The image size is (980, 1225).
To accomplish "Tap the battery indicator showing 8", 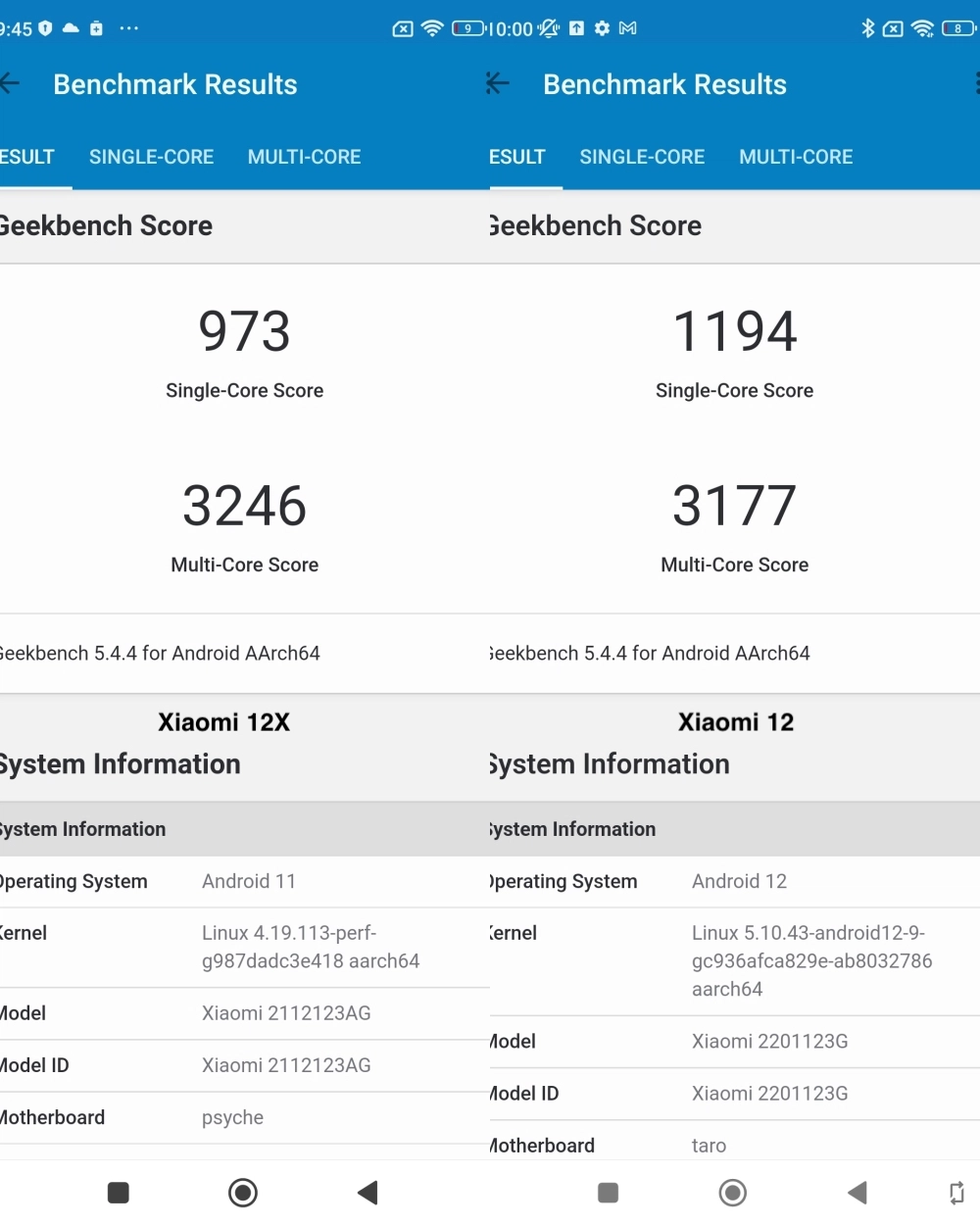I will pos(958,28).
